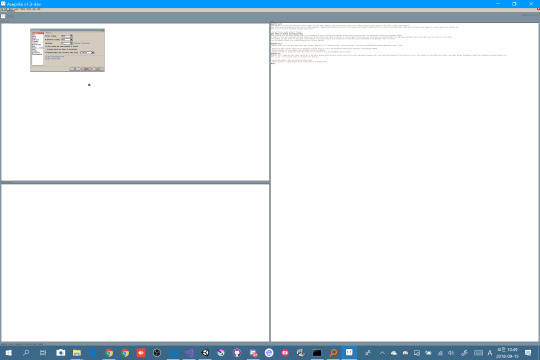Screen dimensions: 540x360
Task: Click the Aseprite logo in the title bar
Action: 3,4
